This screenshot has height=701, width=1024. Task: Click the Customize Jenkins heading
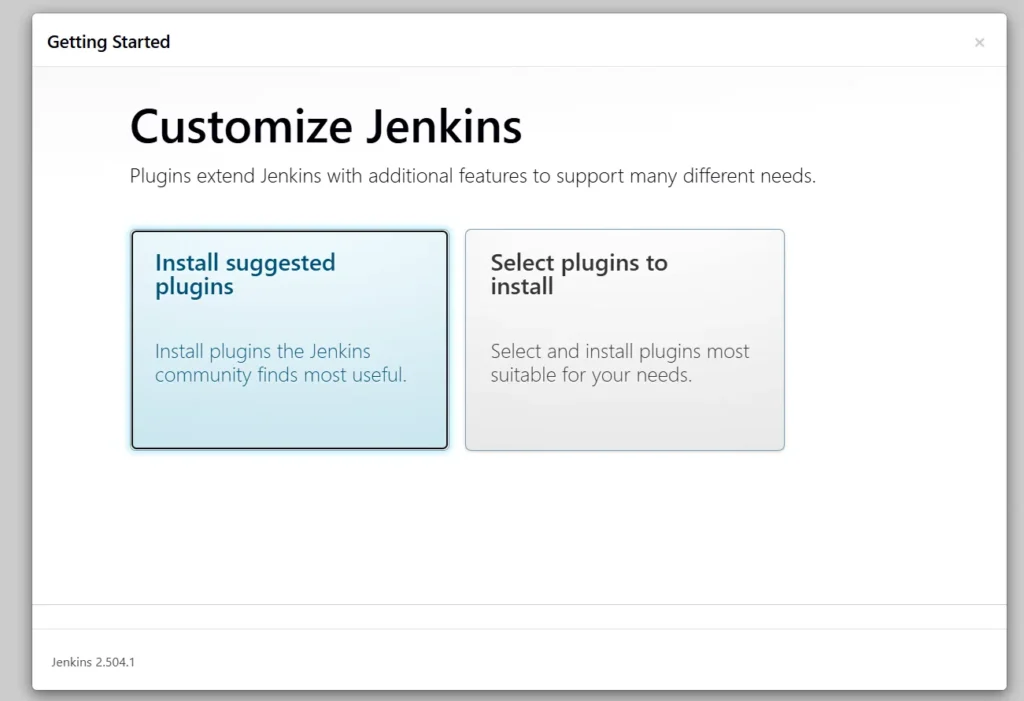[x=326, y=127]
